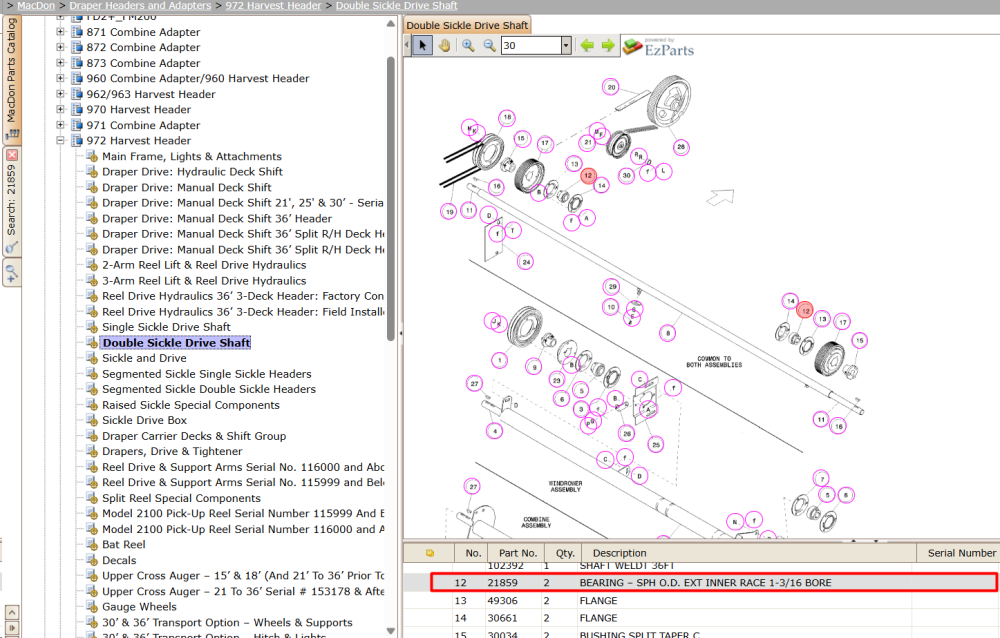
Task: Click callout bubble 24 on diagram
Action: [526, 262]
